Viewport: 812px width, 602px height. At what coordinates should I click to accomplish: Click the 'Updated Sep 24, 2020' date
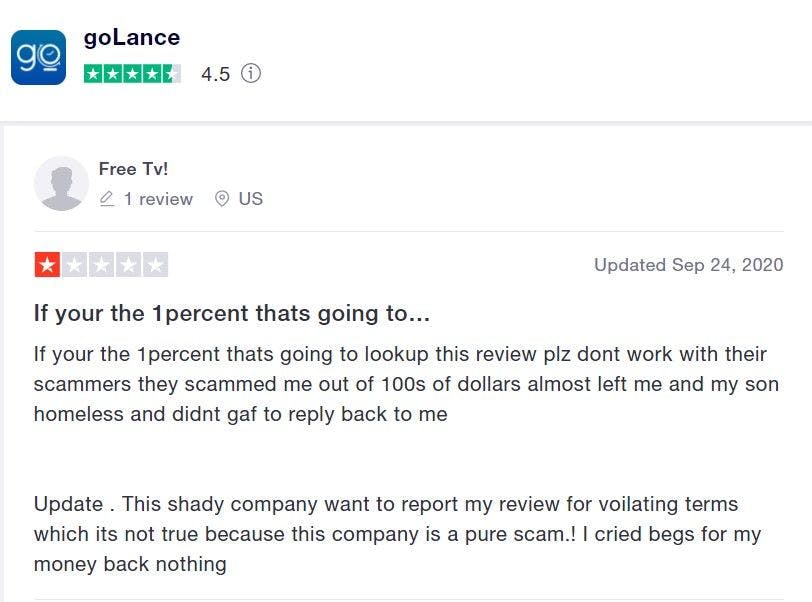click(688, 265)
